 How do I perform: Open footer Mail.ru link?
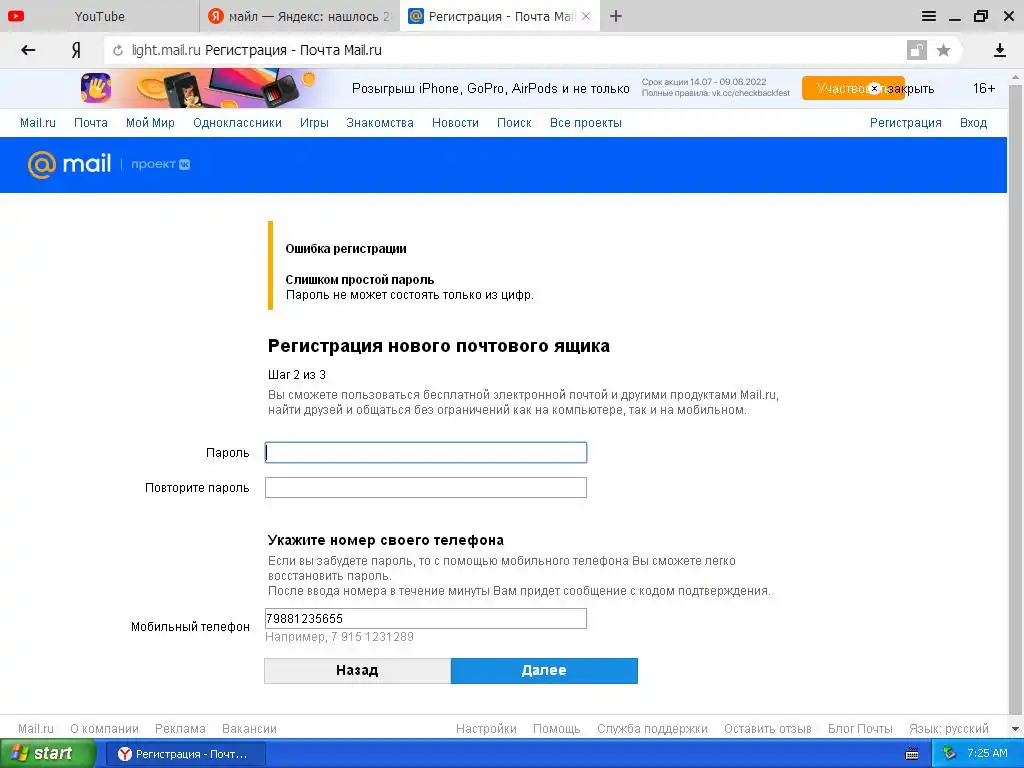36,729
